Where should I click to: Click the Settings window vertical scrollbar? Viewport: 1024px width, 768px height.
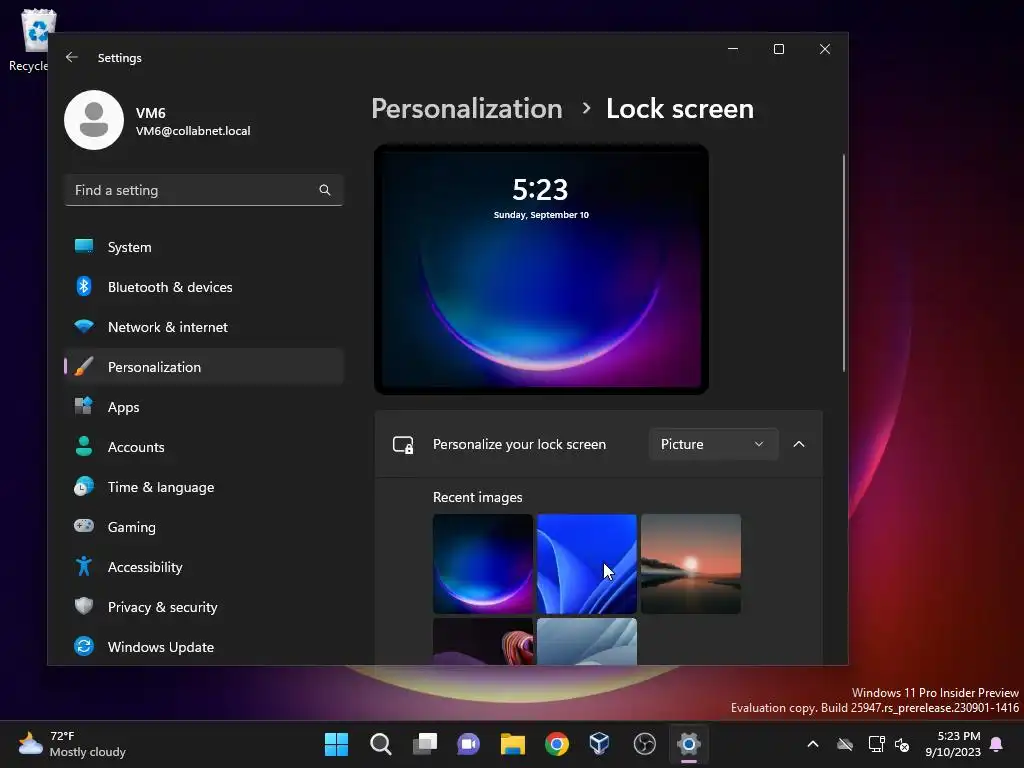[x=844, y=263]
